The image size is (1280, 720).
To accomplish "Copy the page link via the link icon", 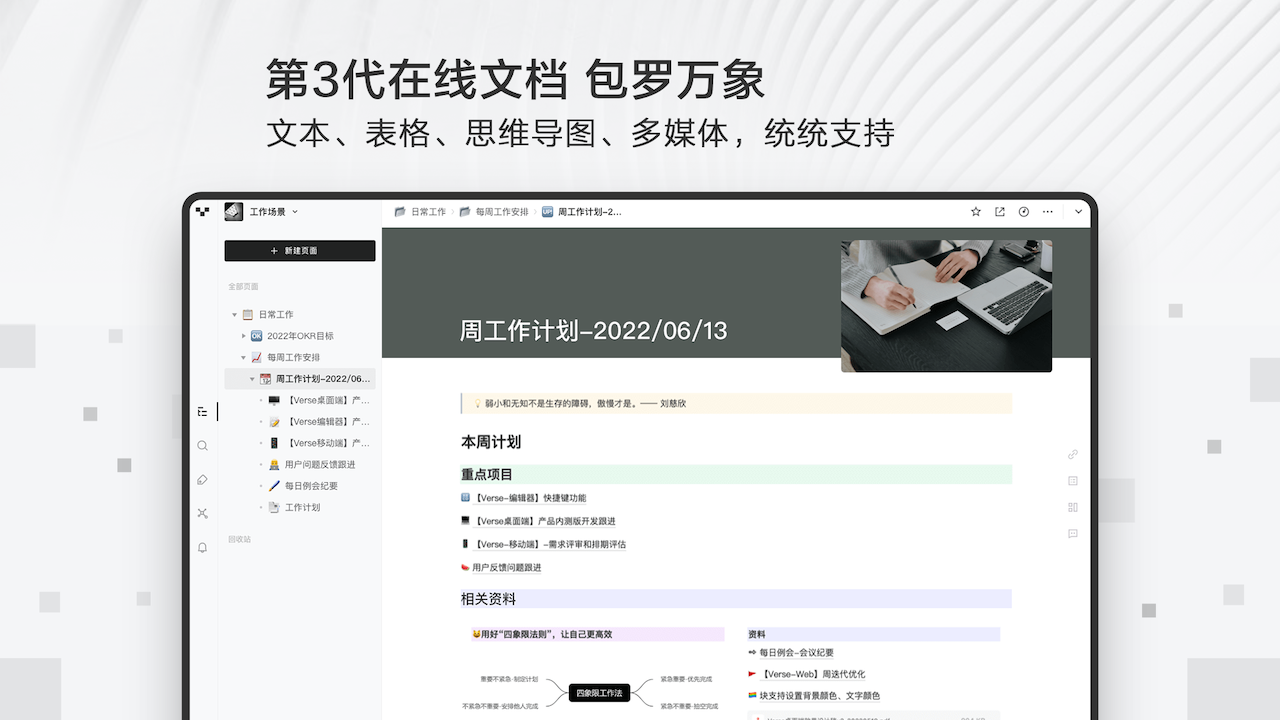I will (x=1072, y=454).
